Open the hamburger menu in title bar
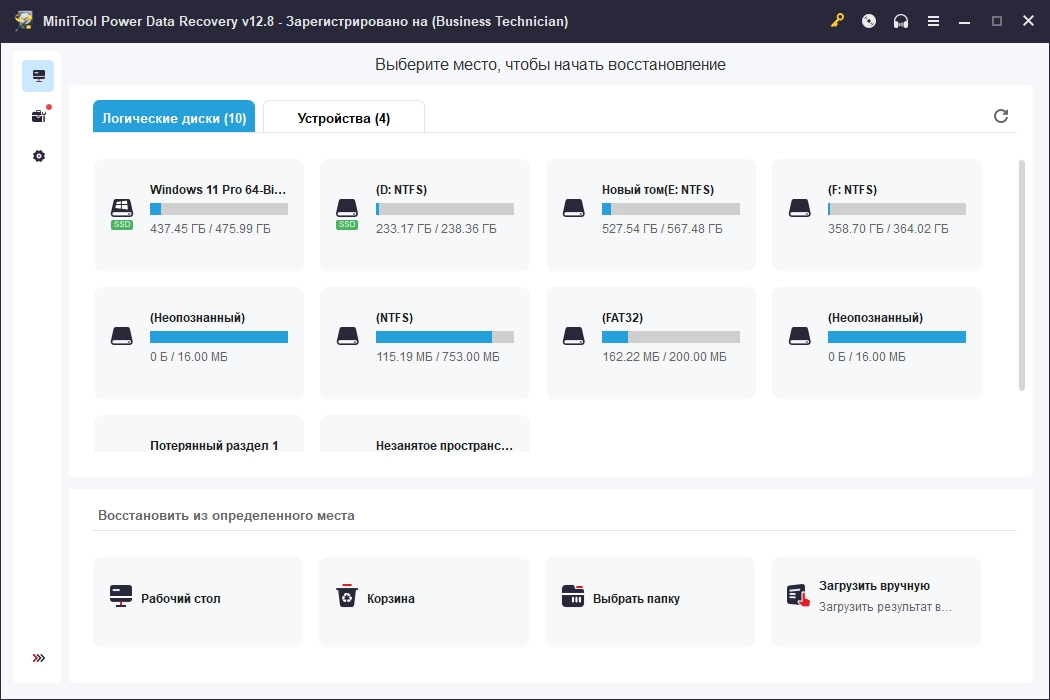Screen dimensions: 1050x700 coord(933,21)
